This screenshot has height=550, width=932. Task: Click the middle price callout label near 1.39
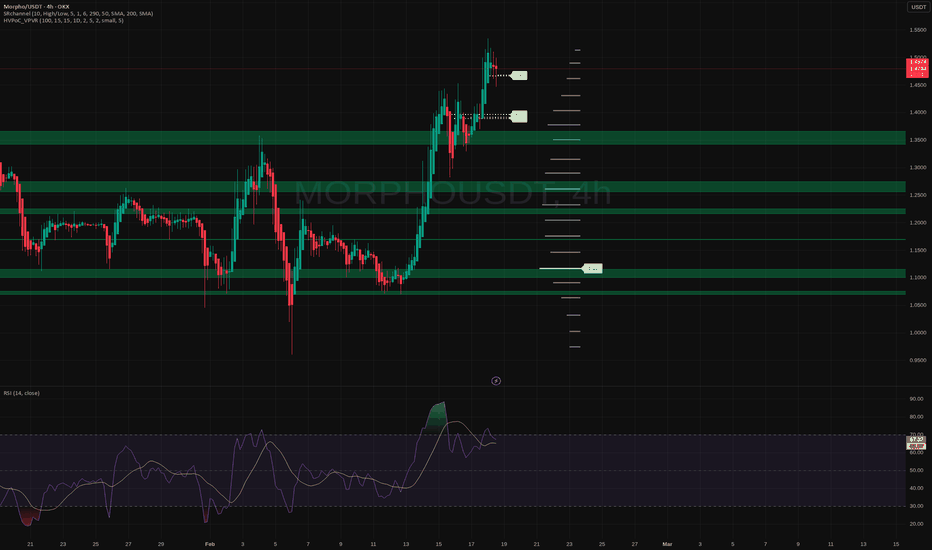518,116
